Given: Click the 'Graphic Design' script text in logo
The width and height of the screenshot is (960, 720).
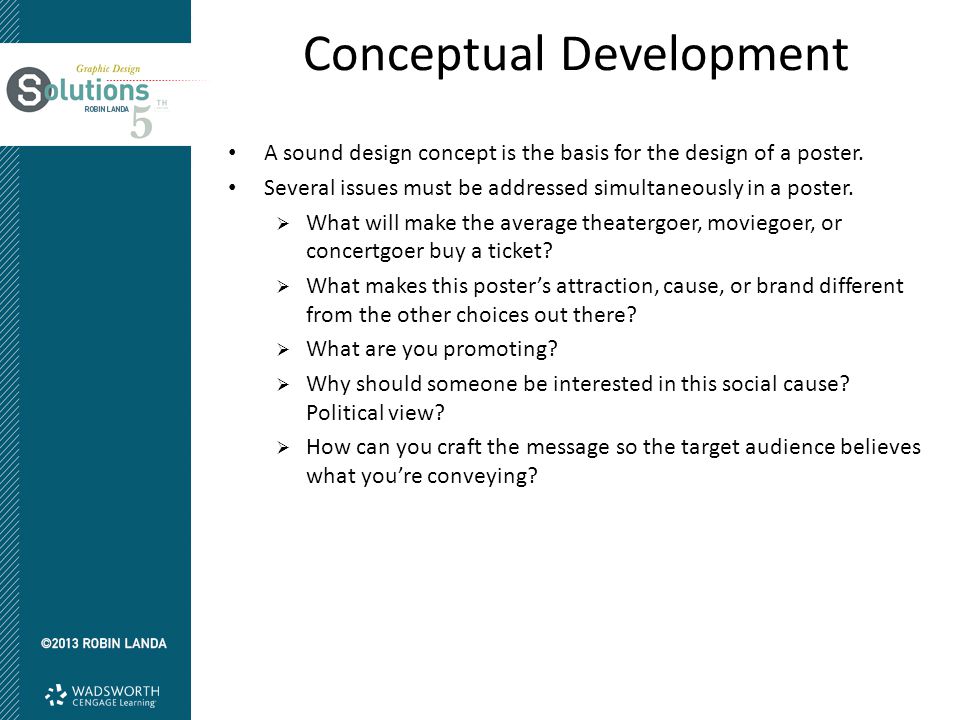Looking at the screenshot, I should click(x=108, y=69).
